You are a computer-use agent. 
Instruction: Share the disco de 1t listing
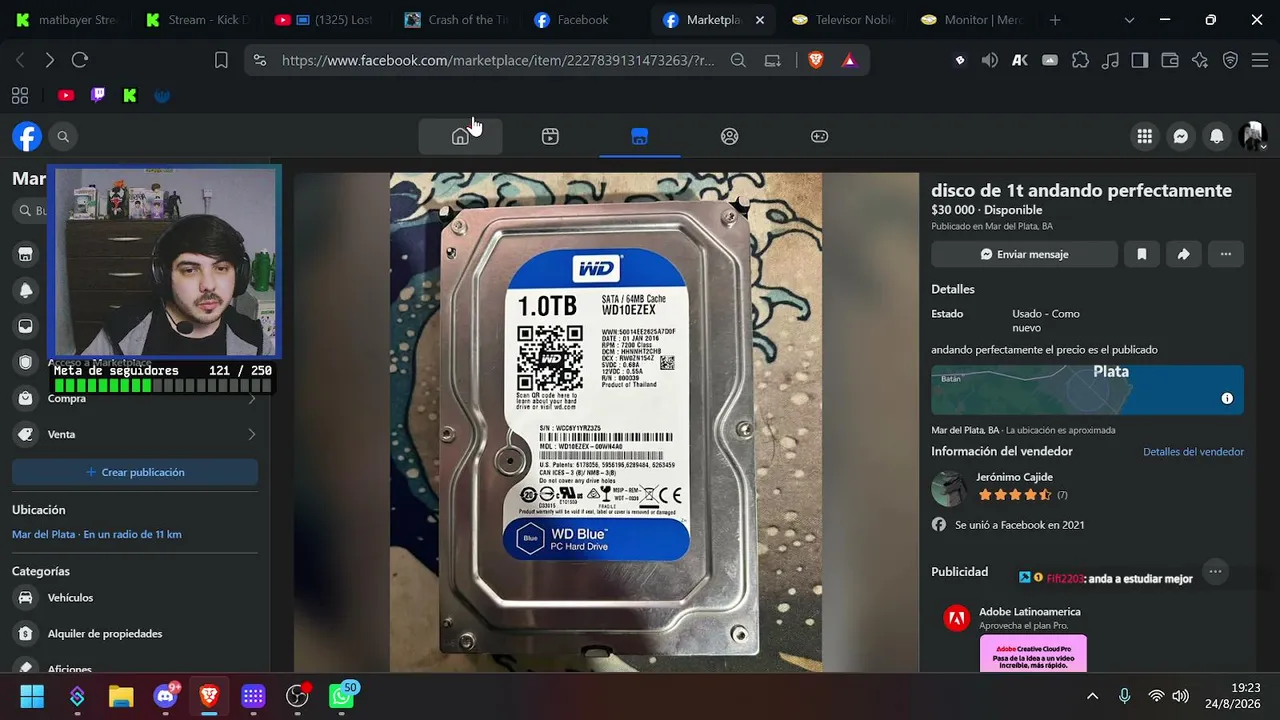(x=1184, y=254)
